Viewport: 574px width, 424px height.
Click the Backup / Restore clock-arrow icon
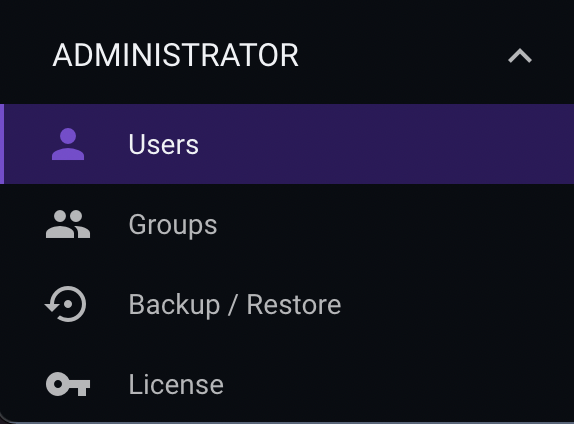pos(66,304)
